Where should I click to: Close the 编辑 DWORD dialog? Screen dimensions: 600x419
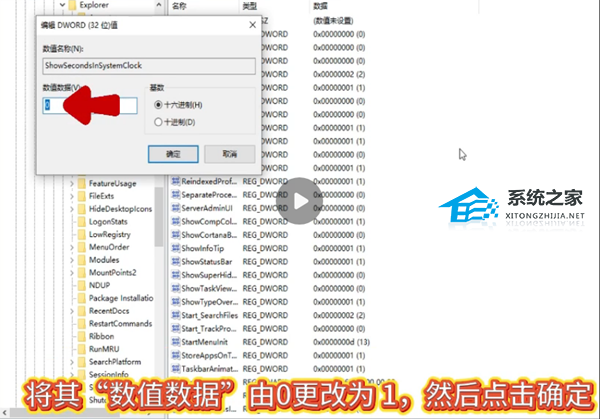click(253, 25)
